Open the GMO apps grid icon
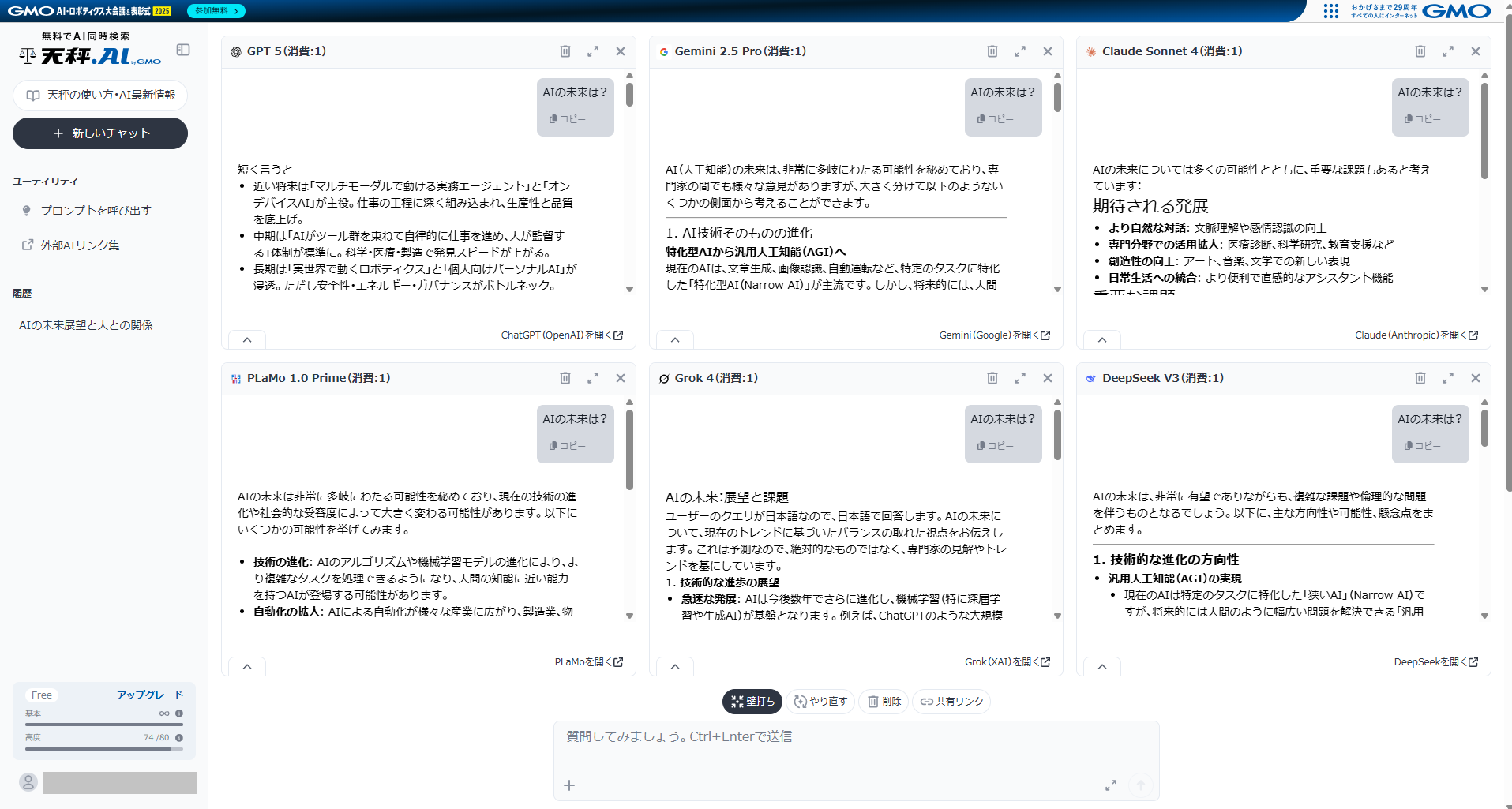The height and width of the screenshot is (809, 1512). [1331, 11]
